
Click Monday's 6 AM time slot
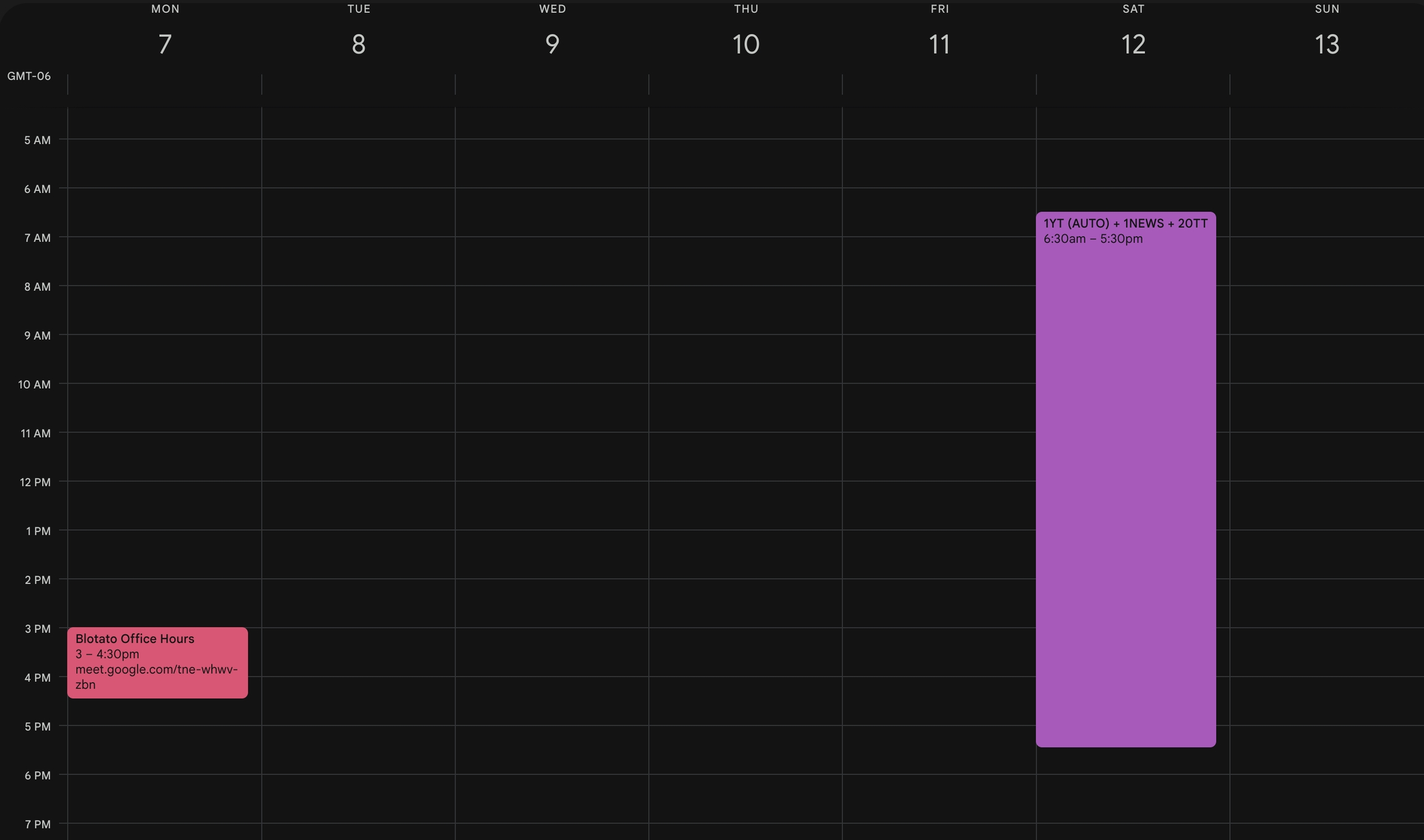164,212
